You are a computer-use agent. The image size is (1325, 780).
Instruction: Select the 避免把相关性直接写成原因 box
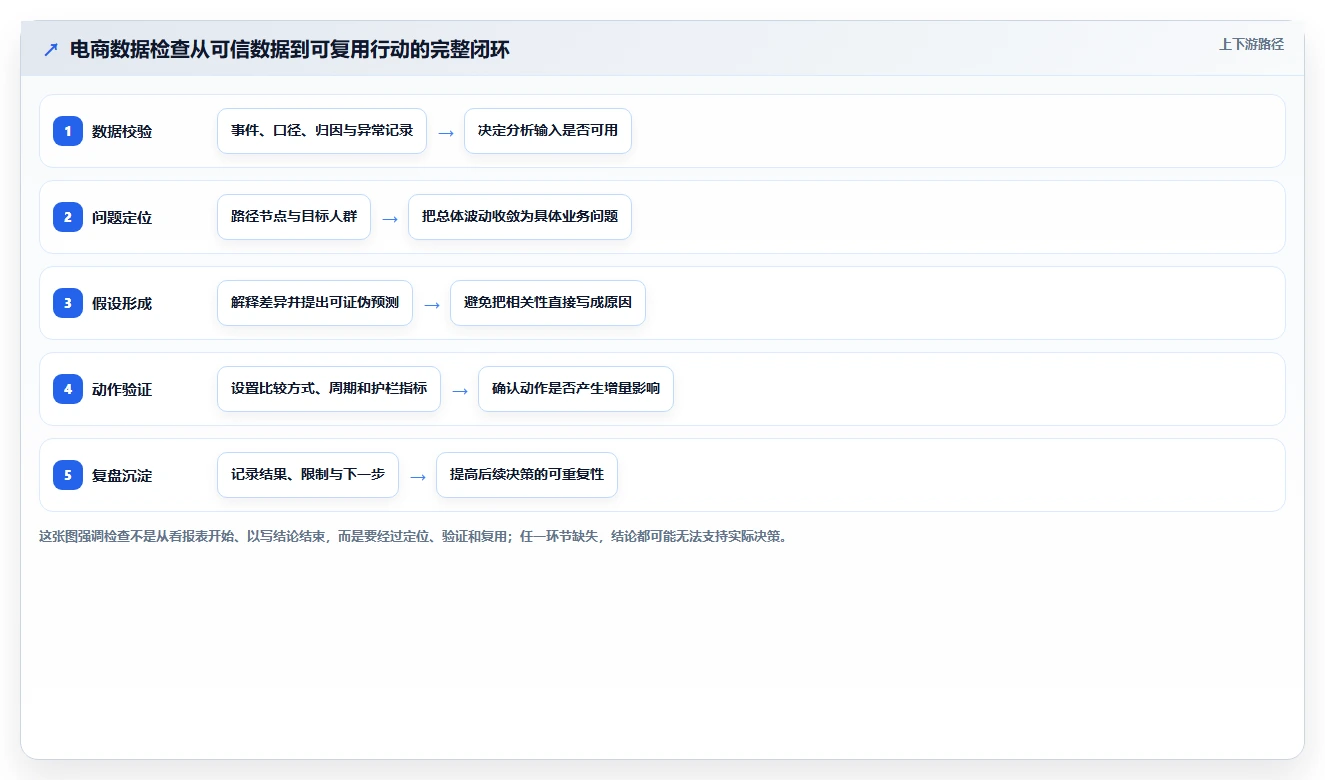tap(548, 303)
